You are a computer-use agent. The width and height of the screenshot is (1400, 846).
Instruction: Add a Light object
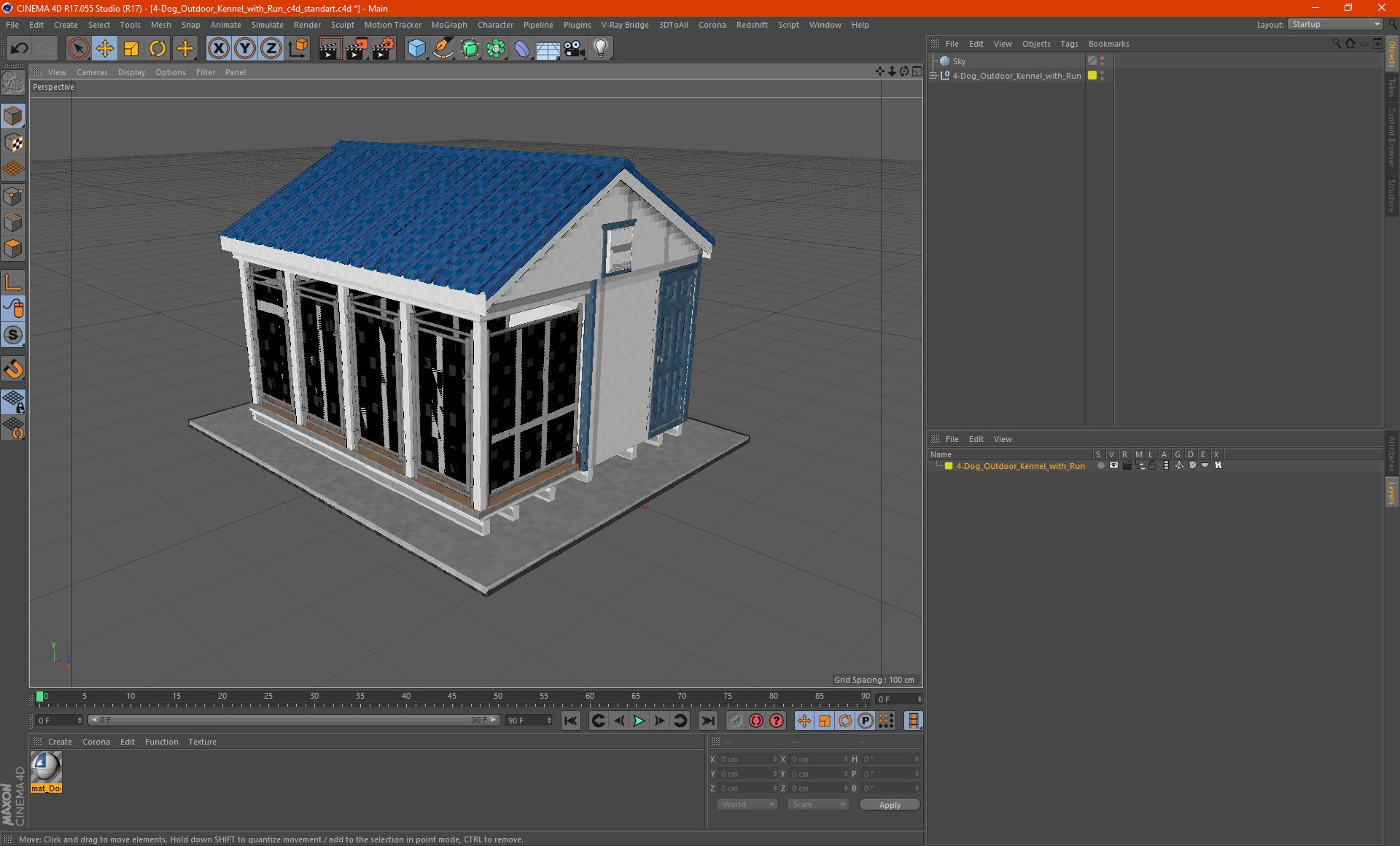click(601, 49)
